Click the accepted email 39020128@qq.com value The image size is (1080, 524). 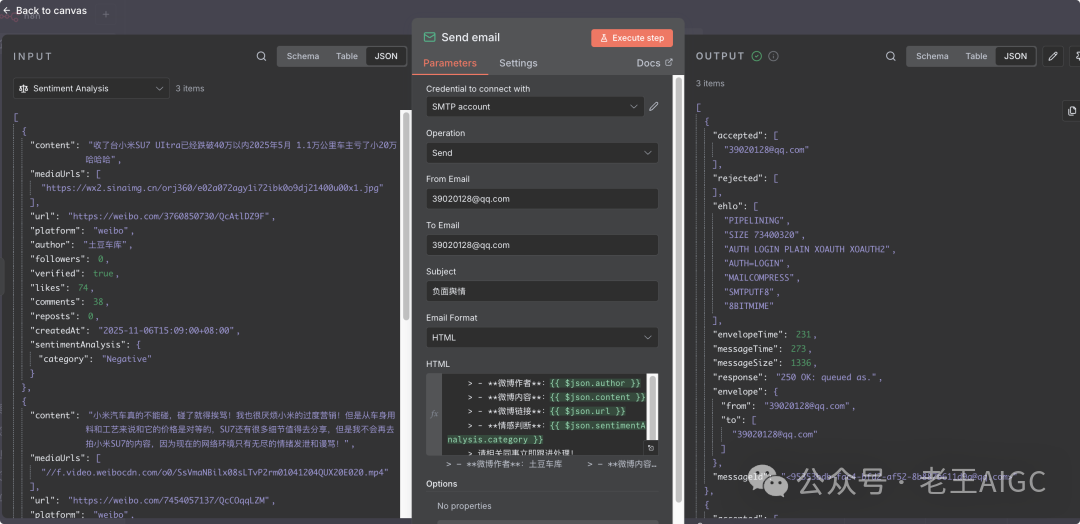(766, 149)
